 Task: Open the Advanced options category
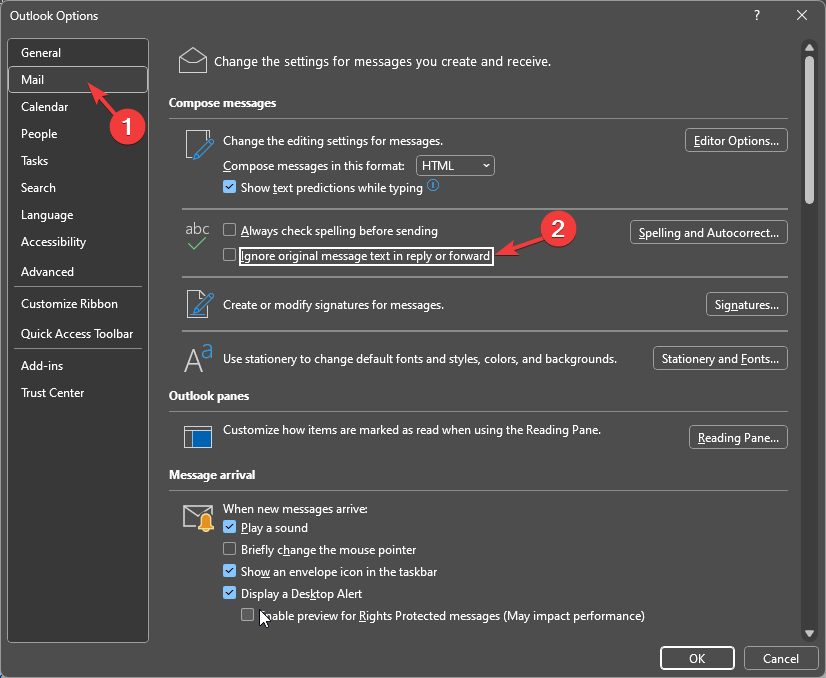click(x=48, y=272)
